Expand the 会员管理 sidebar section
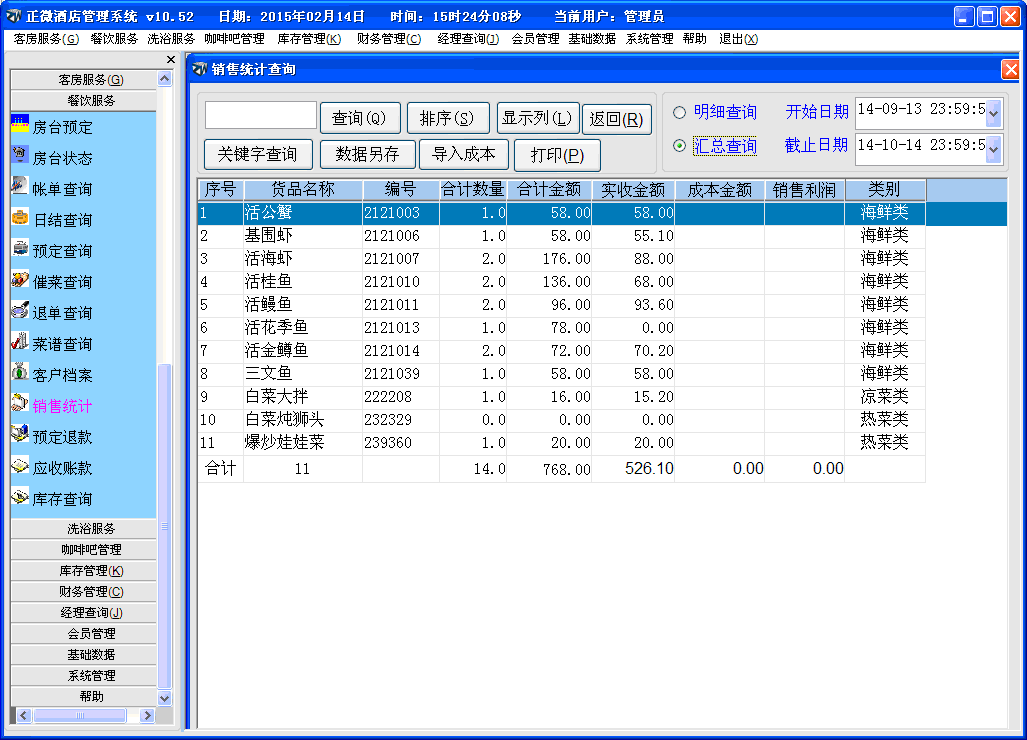1027x740 pixels. click(x=84, y=633)
